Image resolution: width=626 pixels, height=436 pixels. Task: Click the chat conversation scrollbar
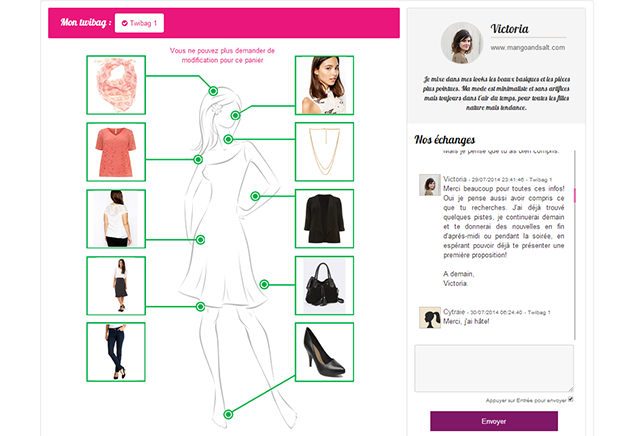tap(575, 245)
